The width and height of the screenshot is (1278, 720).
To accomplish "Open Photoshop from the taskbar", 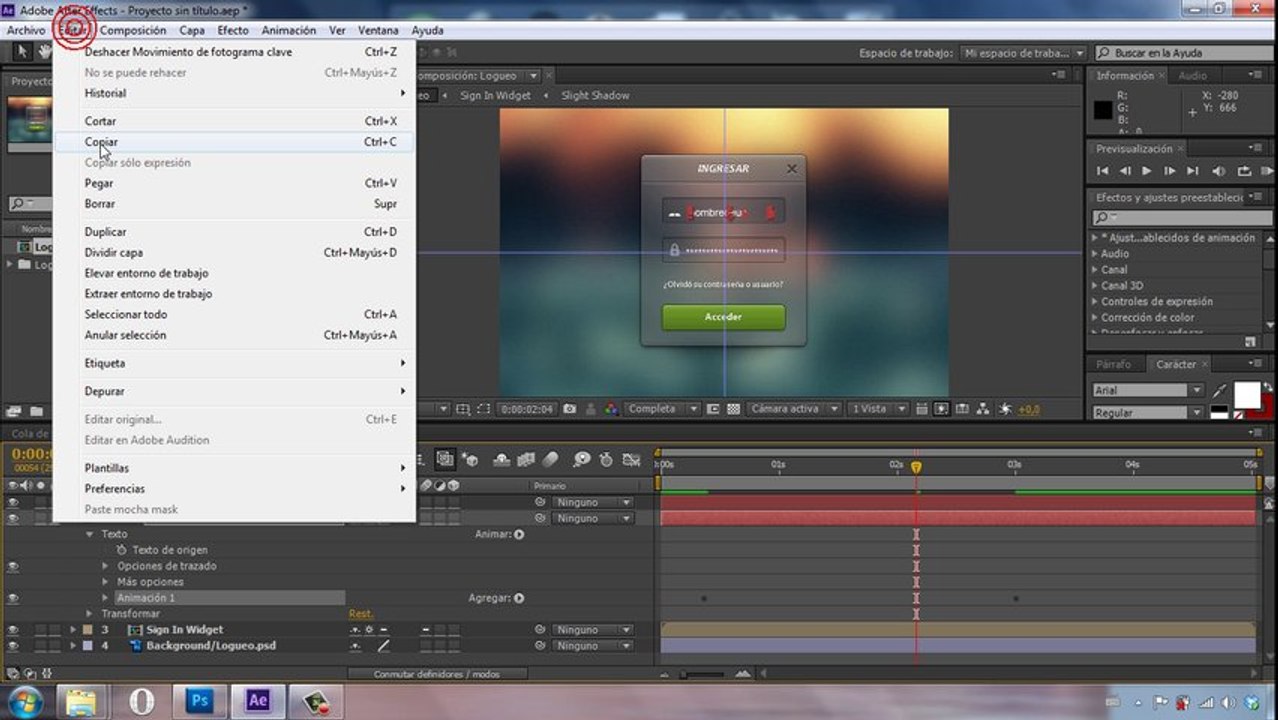I will 199,702.
